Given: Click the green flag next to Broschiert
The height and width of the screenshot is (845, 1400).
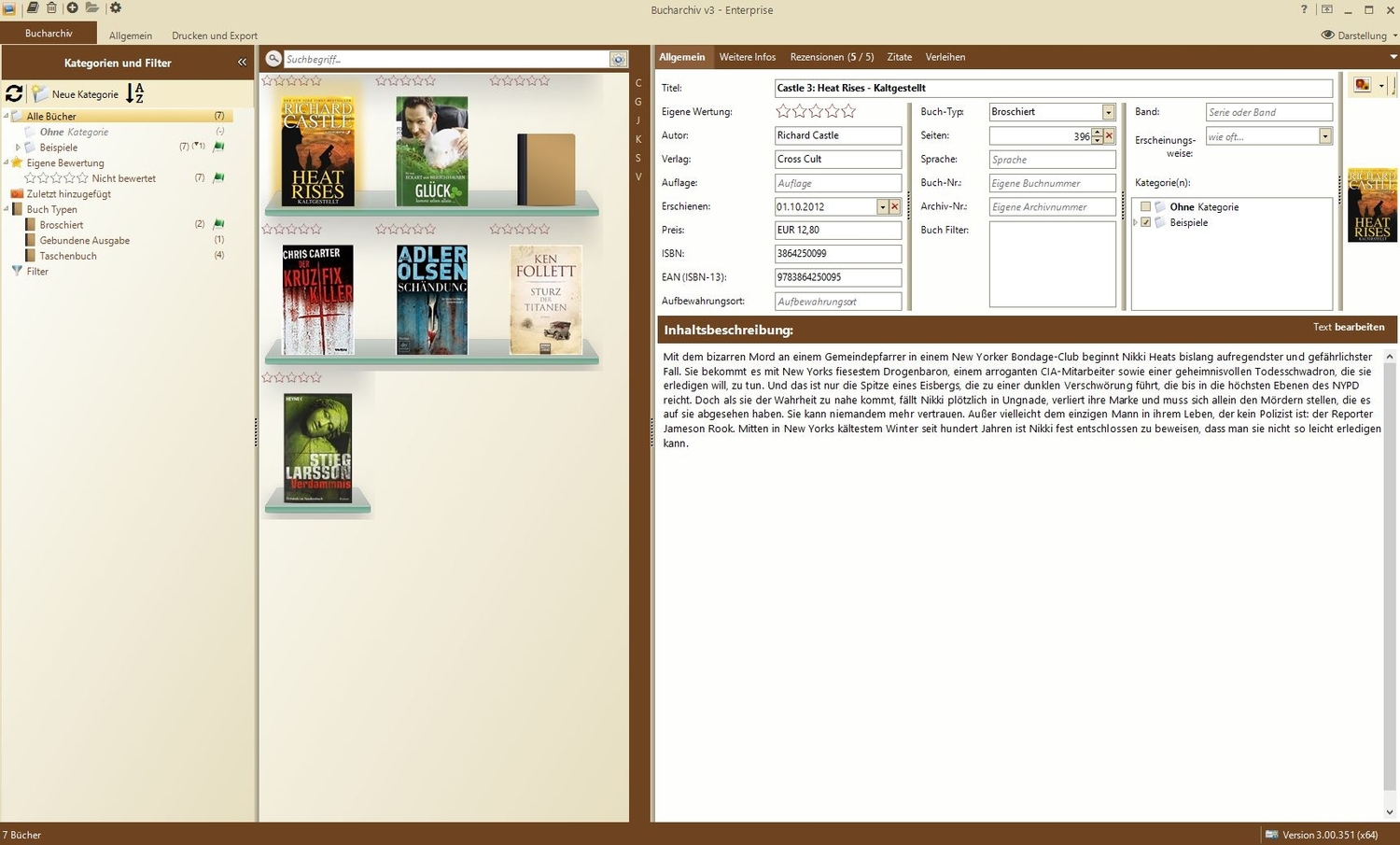Looking at the screenshot, I should coord(219,224).
